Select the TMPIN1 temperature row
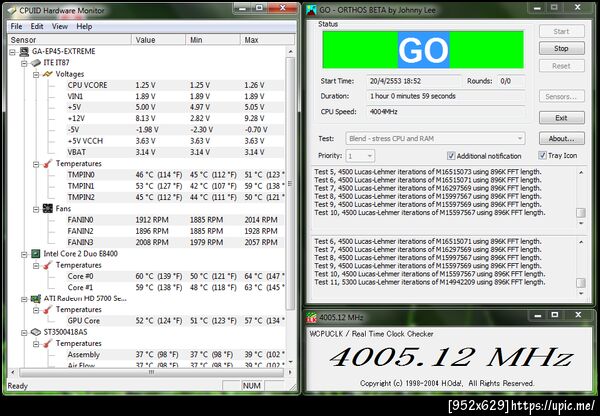Viewport: 600px width, 416px height. (175, 186)
